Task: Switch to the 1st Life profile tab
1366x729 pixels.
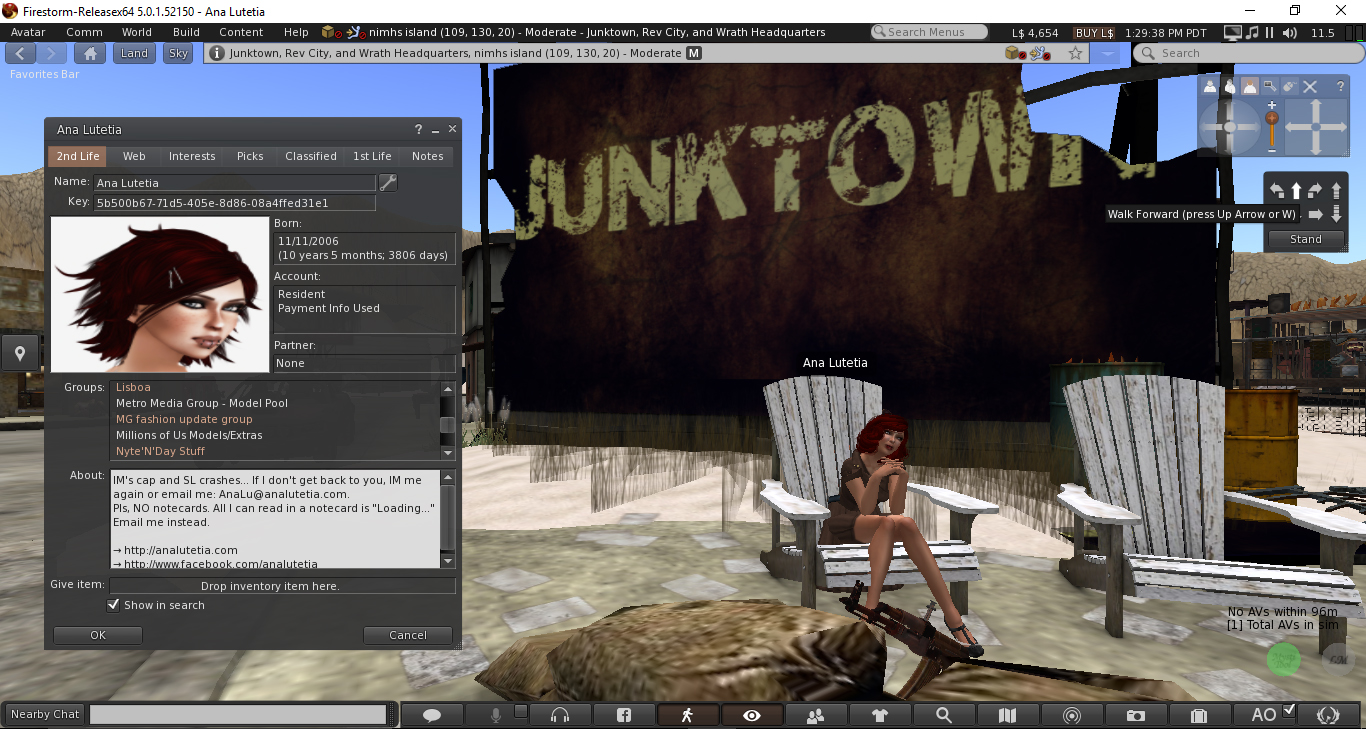Action: tap(372, 156)
